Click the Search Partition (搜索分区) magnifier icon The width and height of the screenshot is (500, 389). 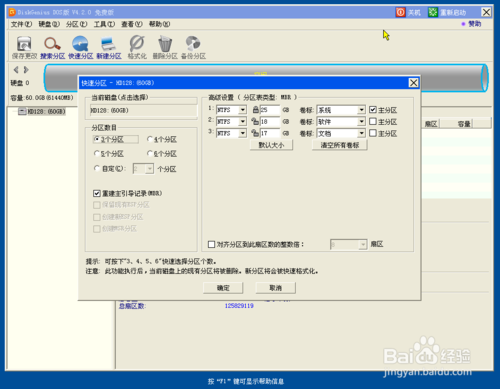point(52,47)
